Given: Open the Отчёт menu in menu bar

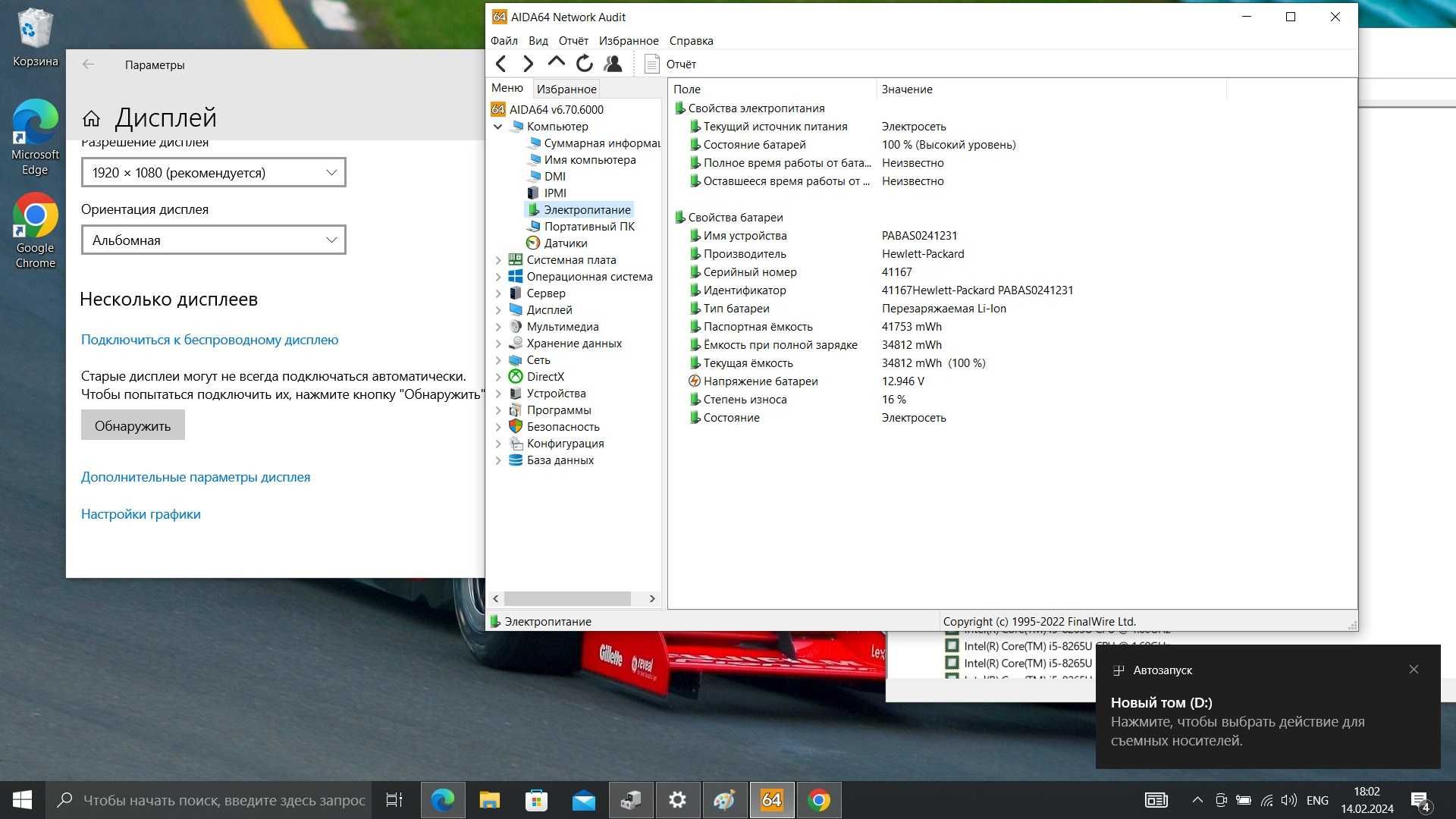Looking at the screenshot, I should pyautogui.click(x=573, y=41).
